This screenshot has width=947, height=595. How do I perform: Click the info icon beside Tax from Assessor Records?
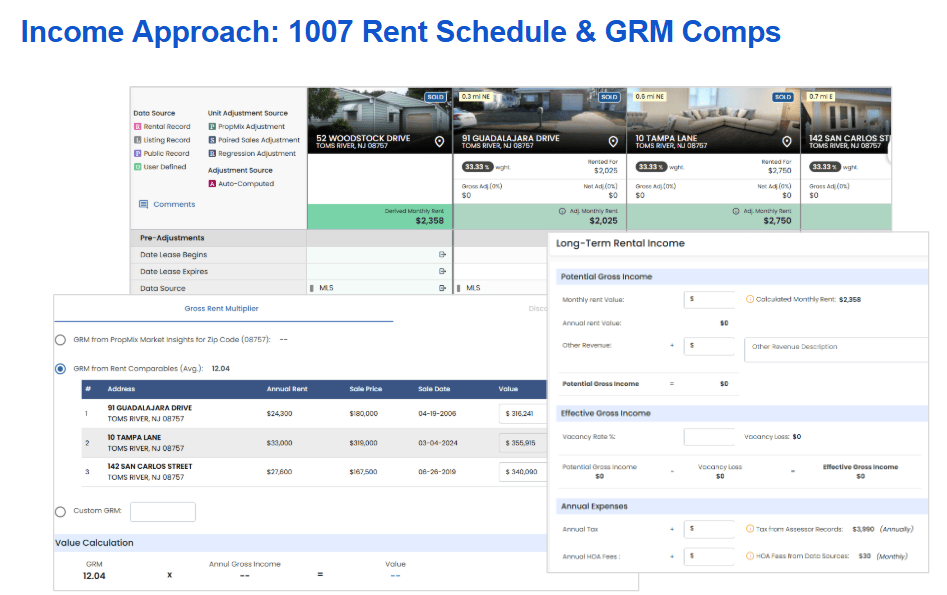(x=750, y=529)
